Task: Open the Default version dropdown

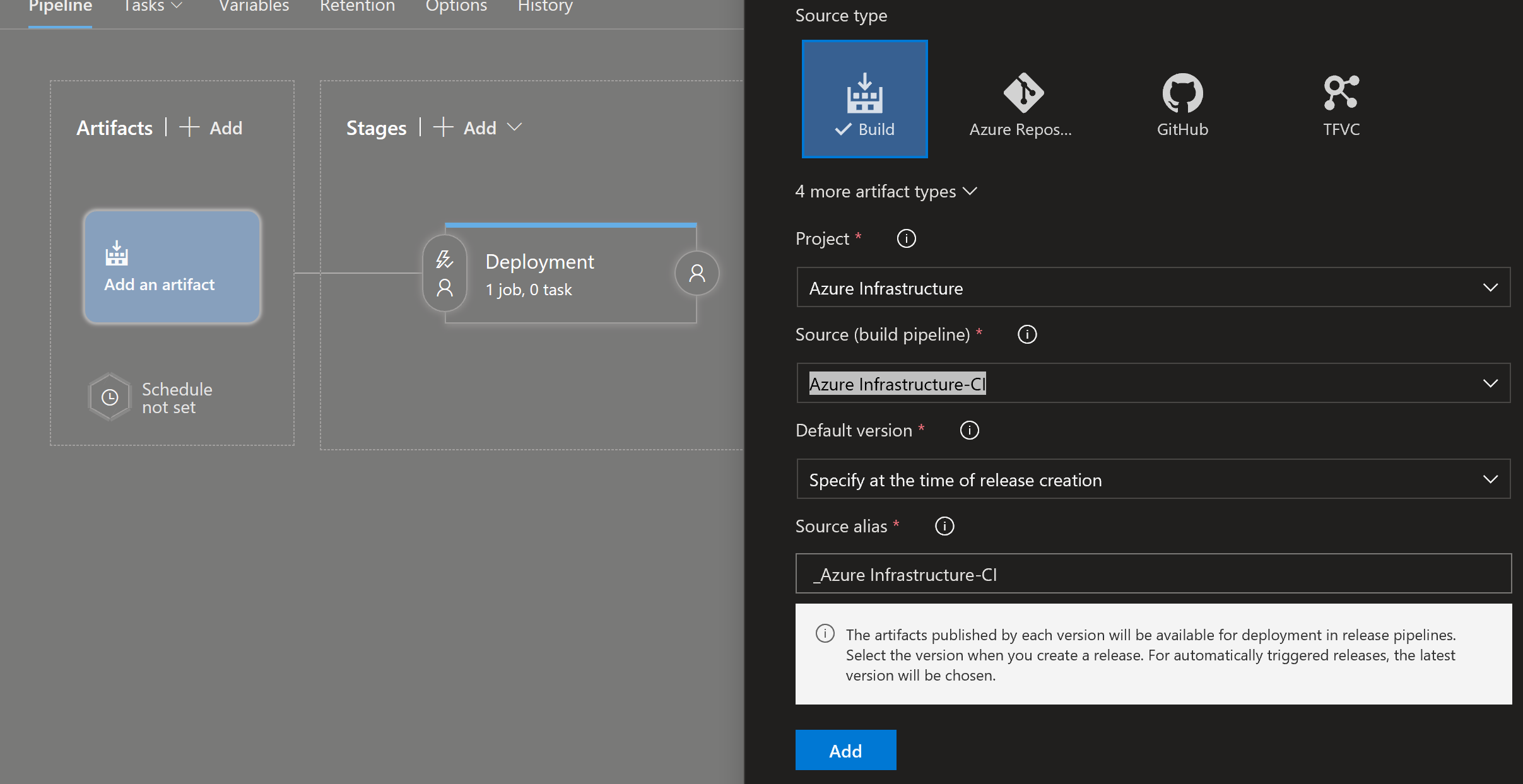Action: point(1153,479)
